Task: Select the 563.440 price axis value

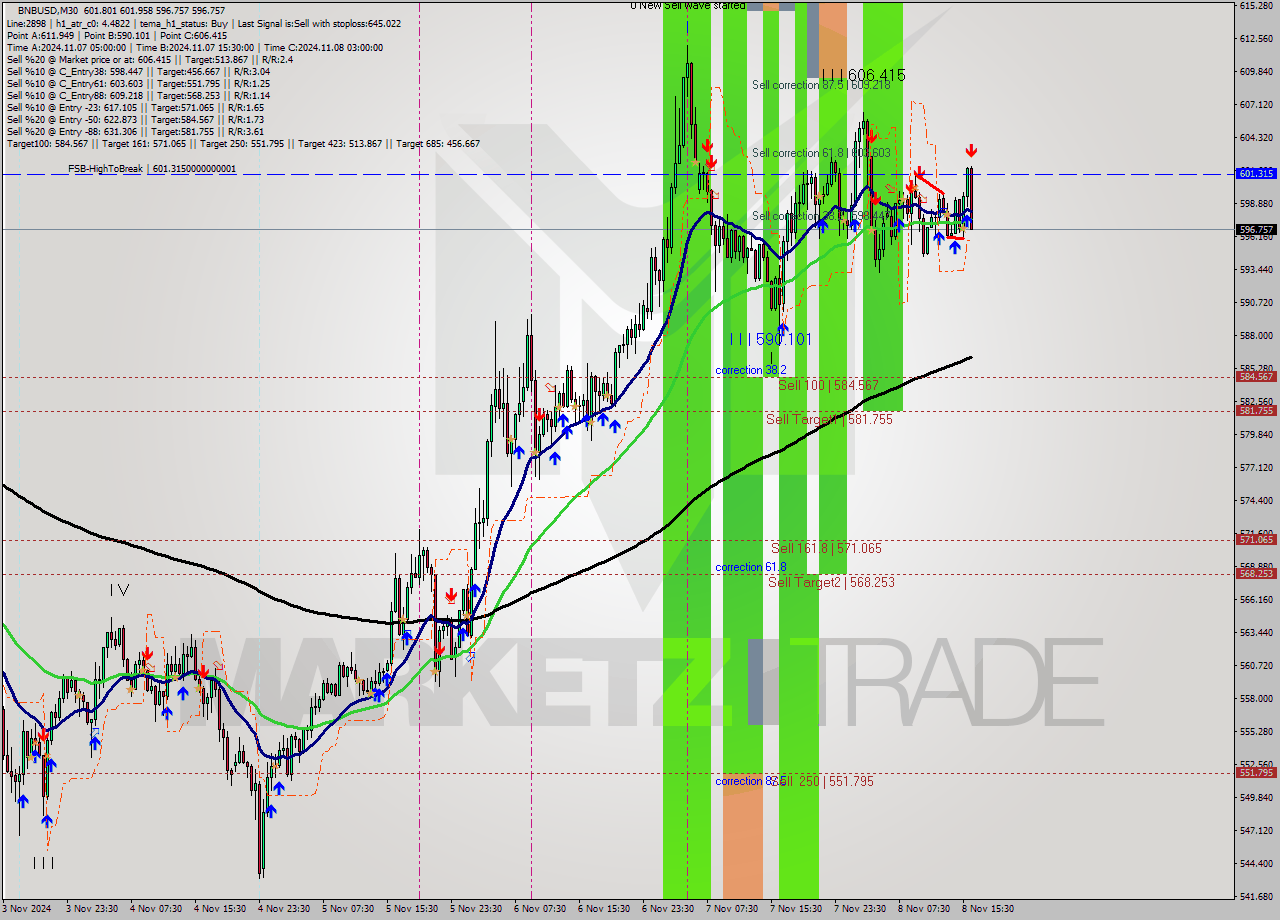Action: [1255, 633]
